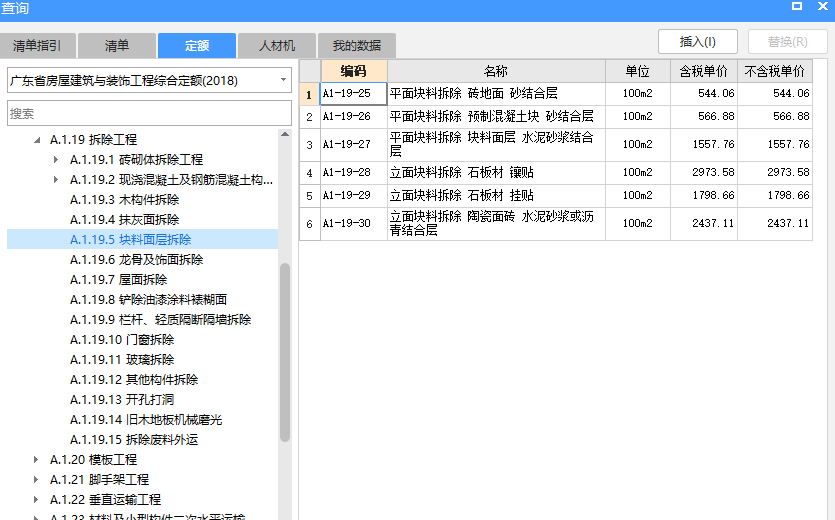Select A.1.19.6 龙骨及饰面拆除
Image resolution: width=835 pixels, height=520 pixels.
click(x=136, y=259)
